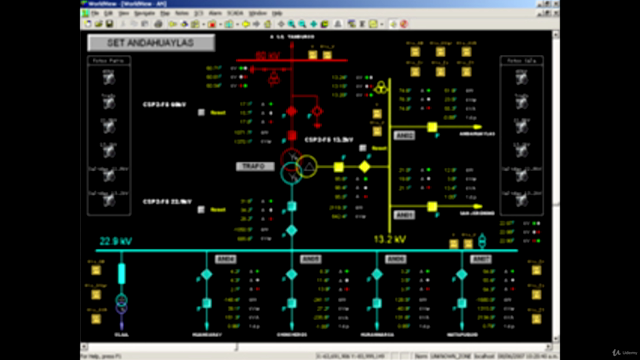Click the yellow forward arrow toolbar icon
Viewport: 640px width, 360px height.
246,24
